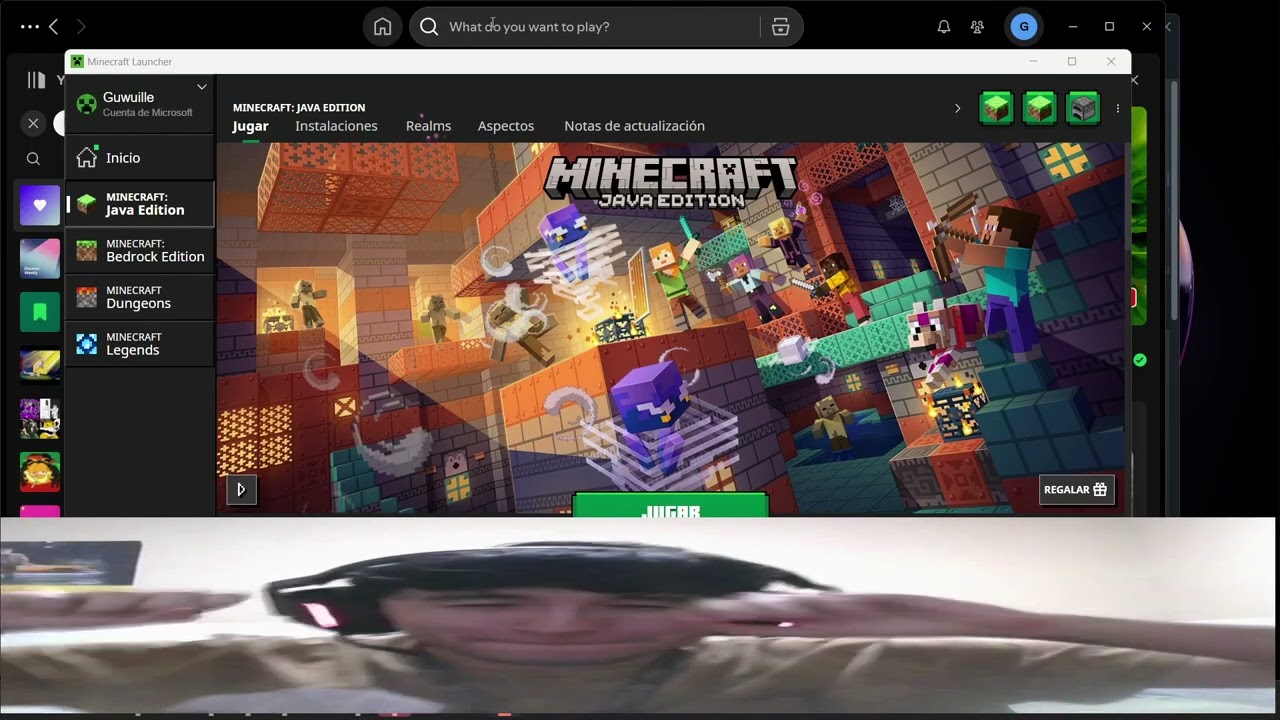Select Minecraft: Java Edition in sidebar
This screenshot has width=1280, height=720.
pyautogui.click(x=140, y=204)
